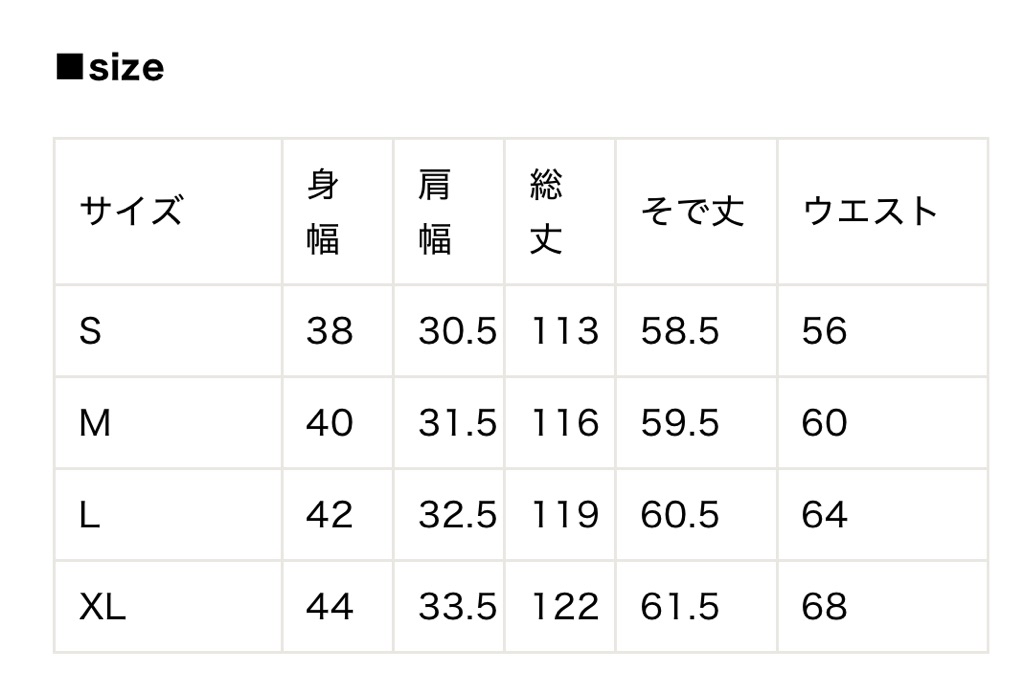The height and width of the screenshot is (695, 1024).
Task: Click the XL size row label
Action: tap(103, 607)
